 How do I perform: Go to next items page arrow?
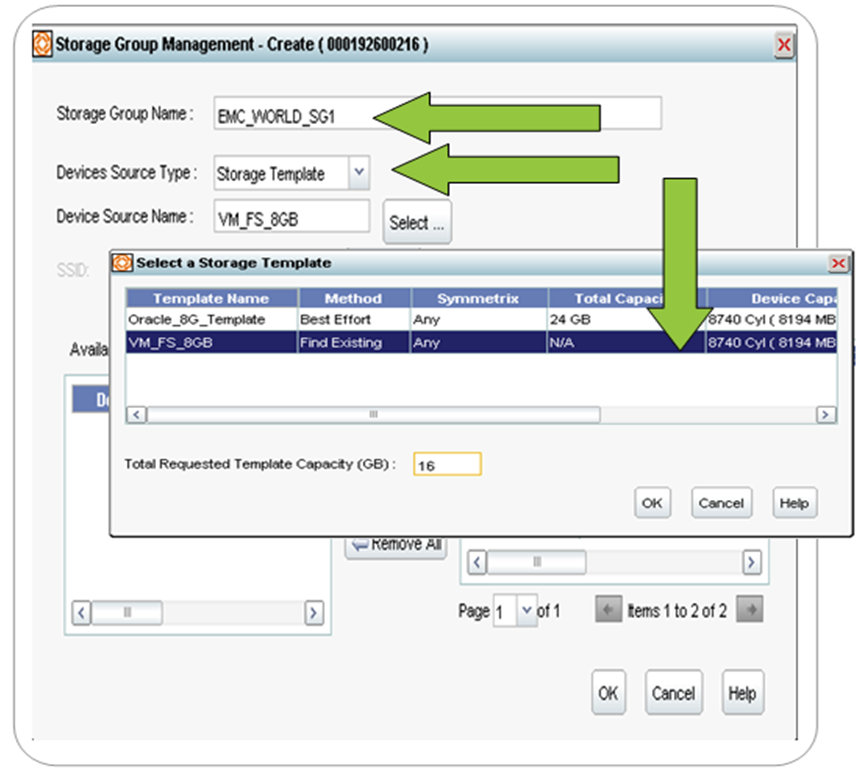[x=750, y=610]
